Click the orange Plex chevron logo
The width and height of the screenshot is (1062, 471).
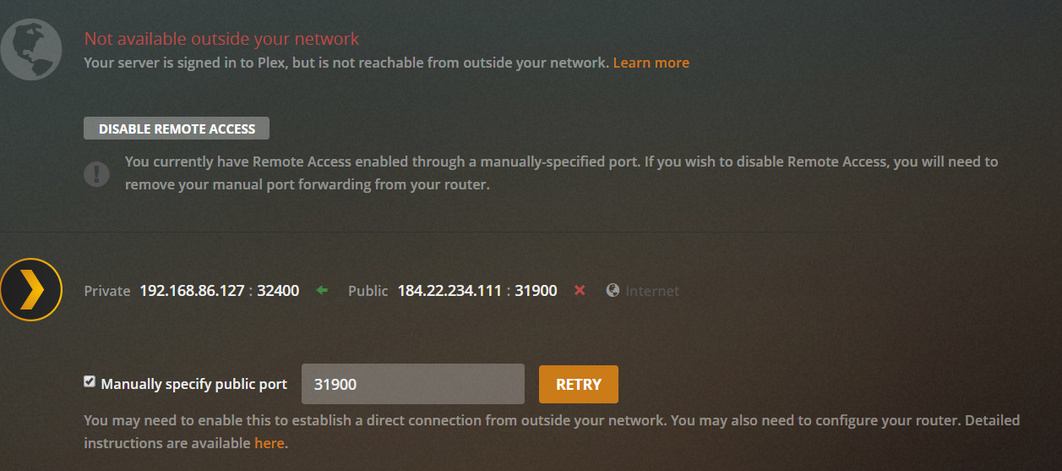coord(30,289)
